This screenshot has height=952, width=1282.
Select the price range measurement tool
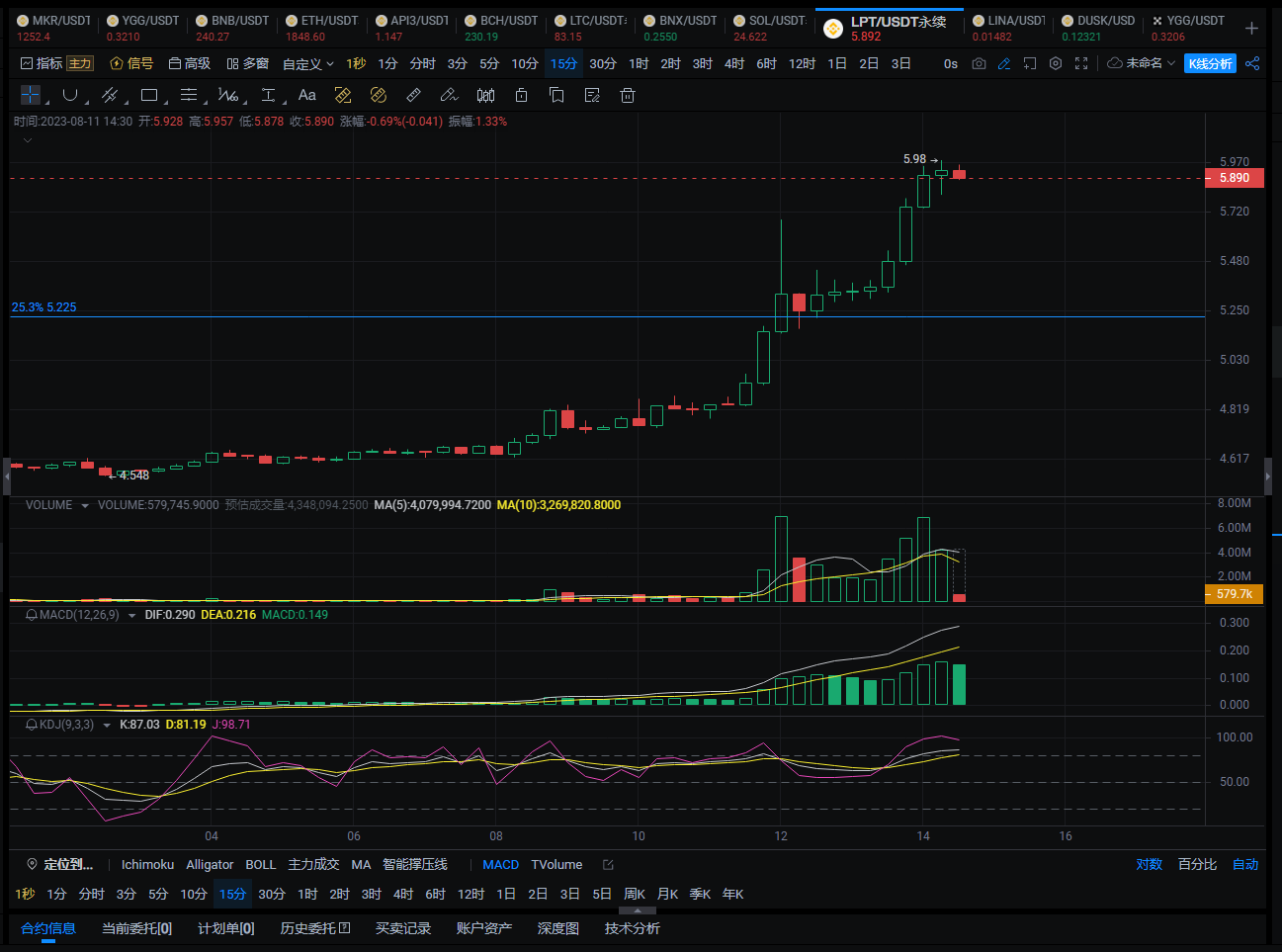point(268,95)
